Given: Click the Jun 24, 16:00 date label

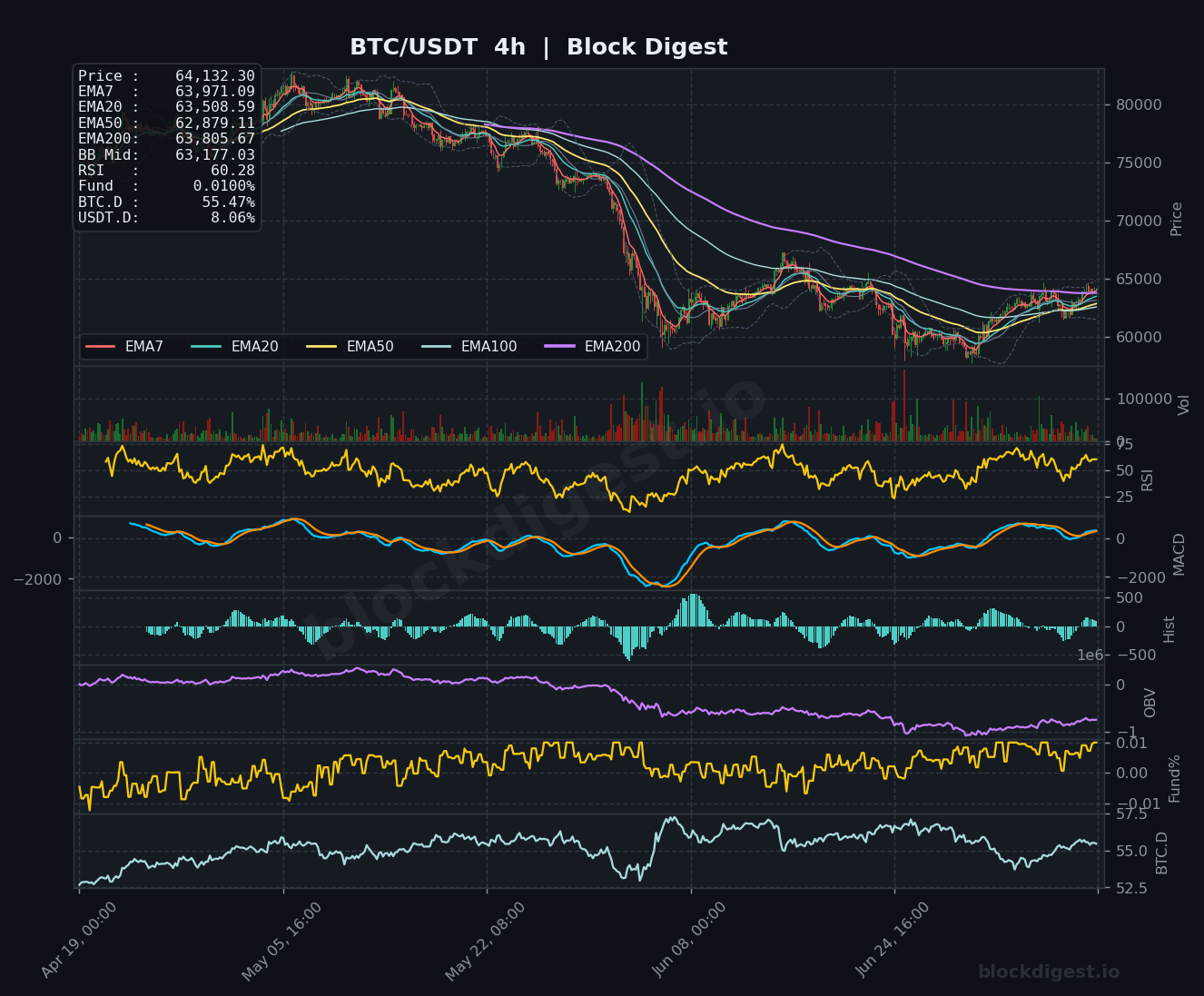Looking at the screenshot, I should click(x=893, y=941).
